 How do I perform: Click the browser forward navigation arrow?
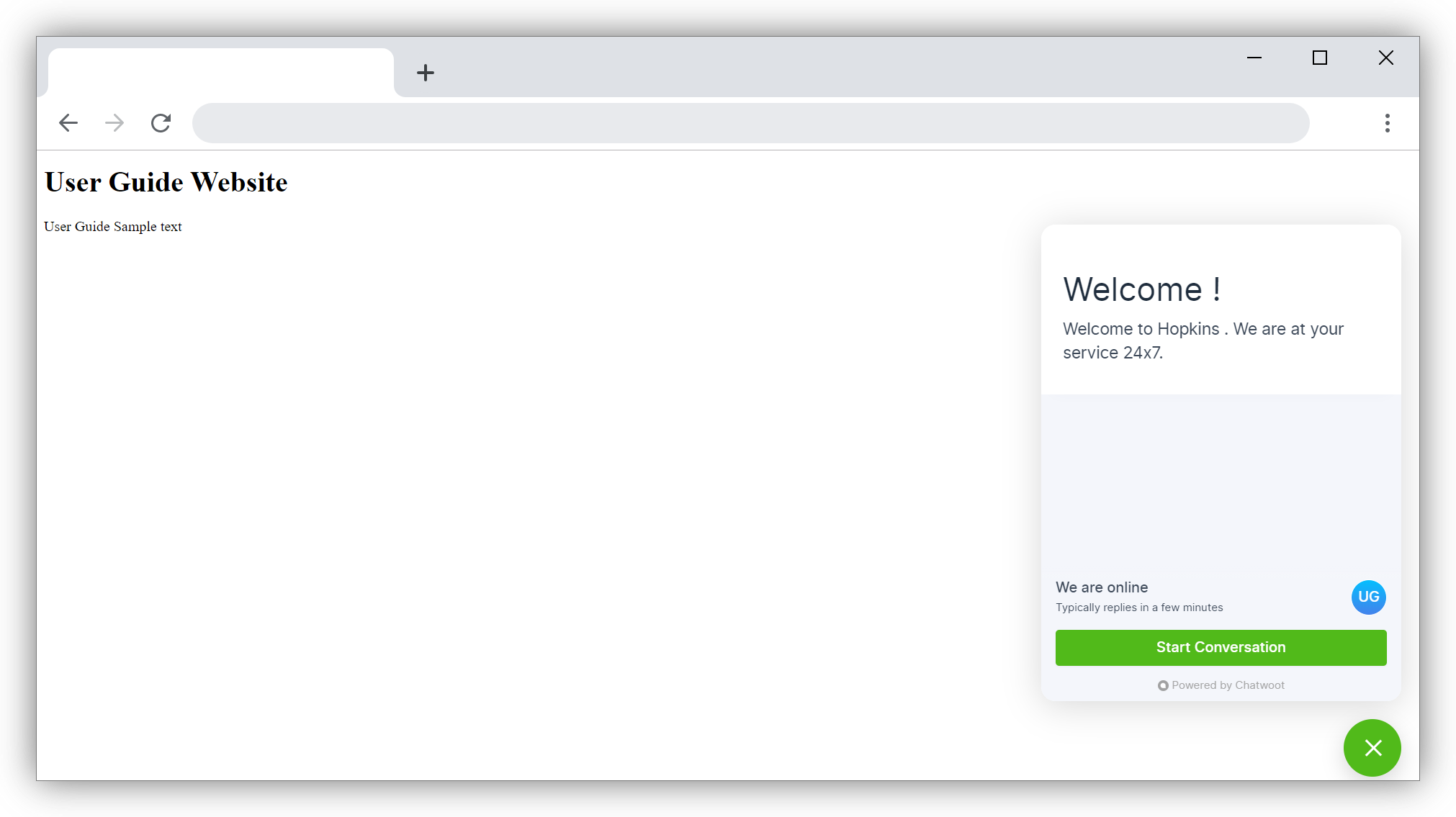pos(114,122)
